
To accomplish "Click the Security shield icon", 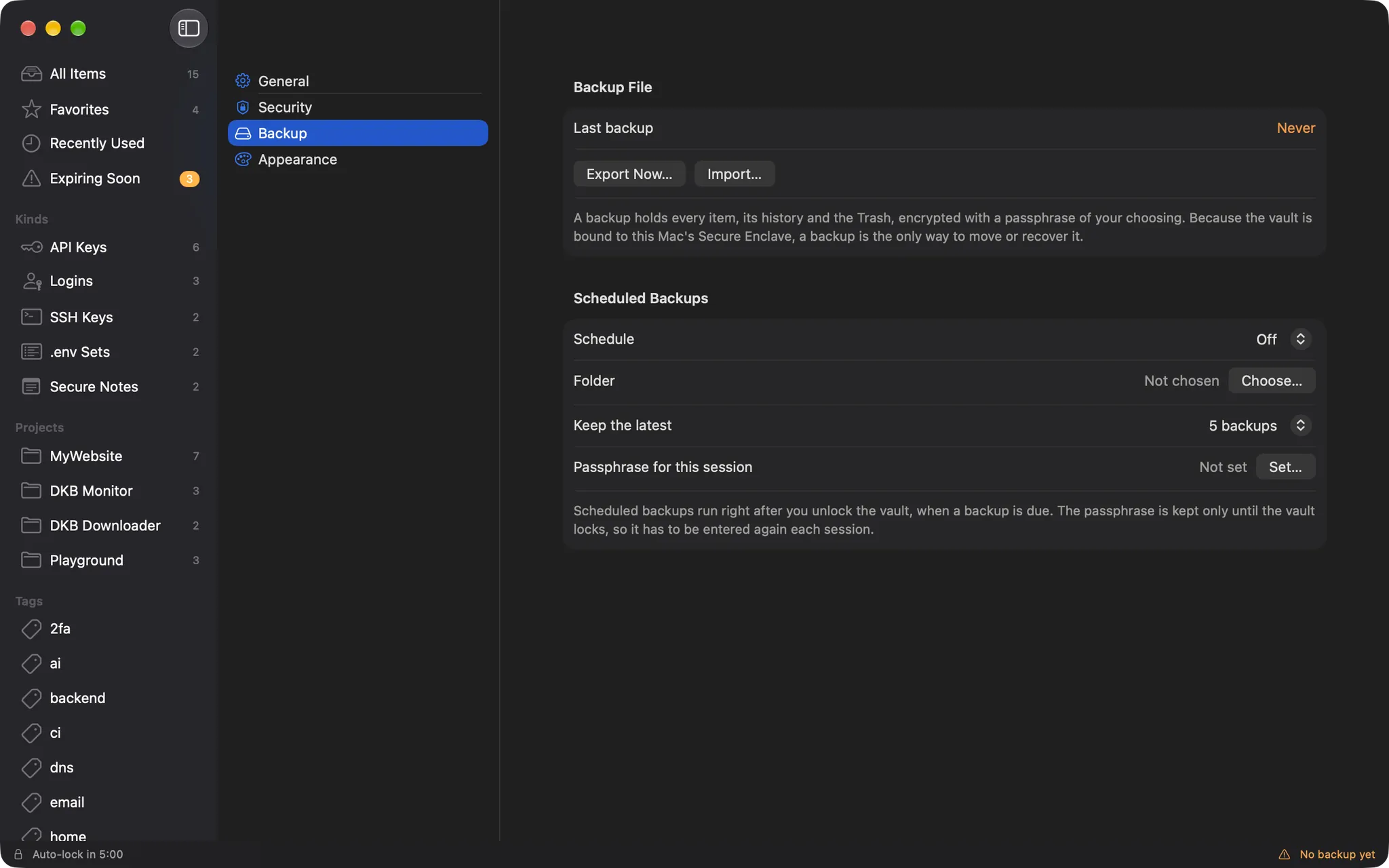I will coord(243,107).
